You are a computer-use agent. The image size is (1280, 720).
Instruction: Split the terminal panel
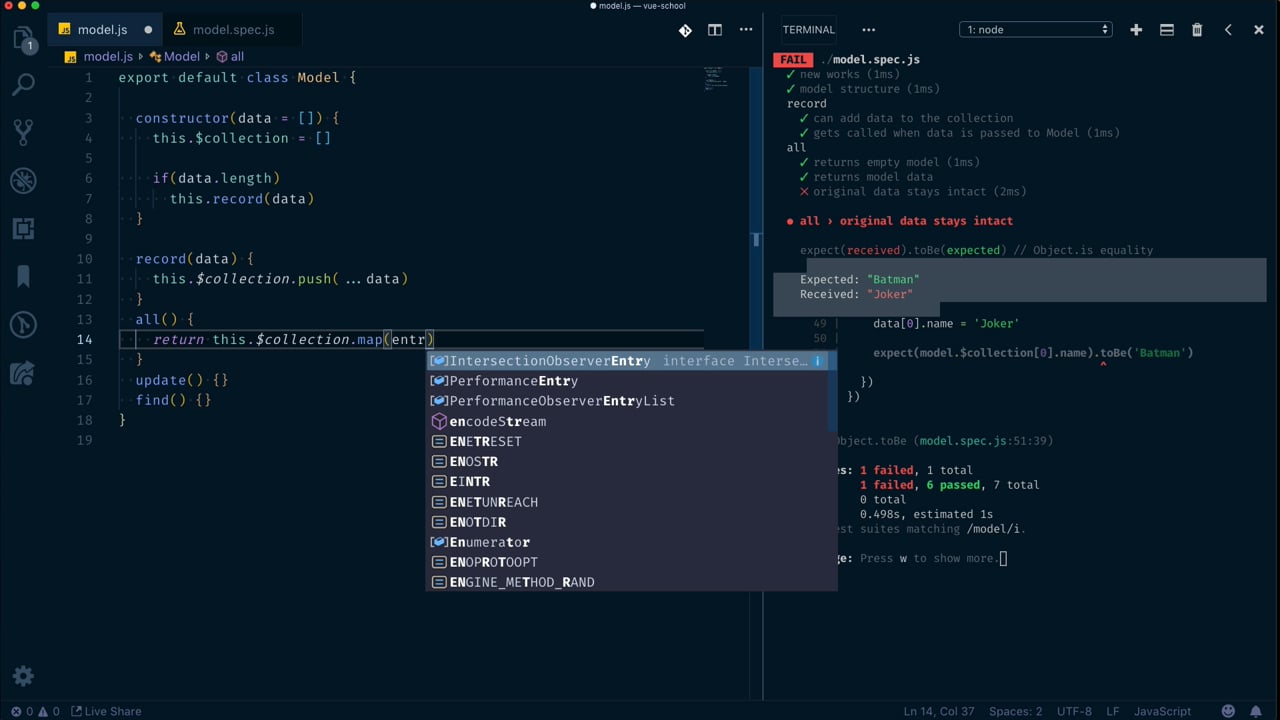click(1166, 30)
